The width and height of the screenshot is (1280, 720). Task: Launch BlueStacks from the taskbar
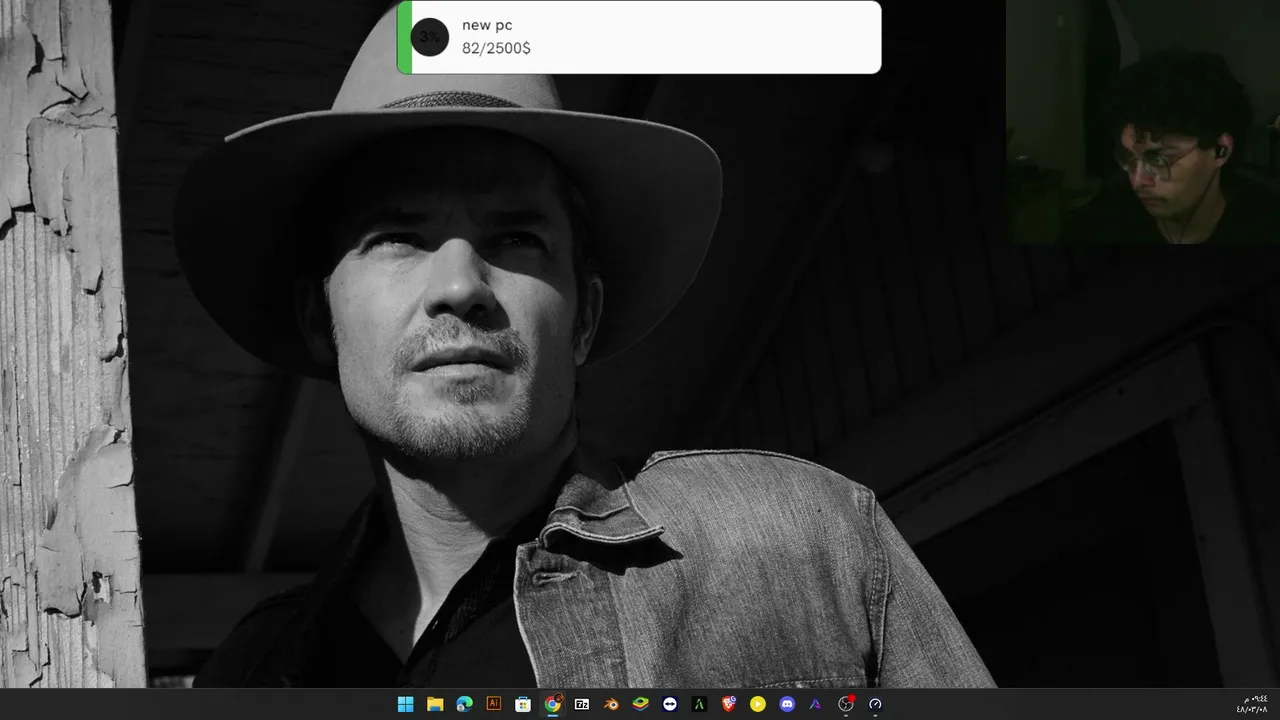click(x=640, y=704)
